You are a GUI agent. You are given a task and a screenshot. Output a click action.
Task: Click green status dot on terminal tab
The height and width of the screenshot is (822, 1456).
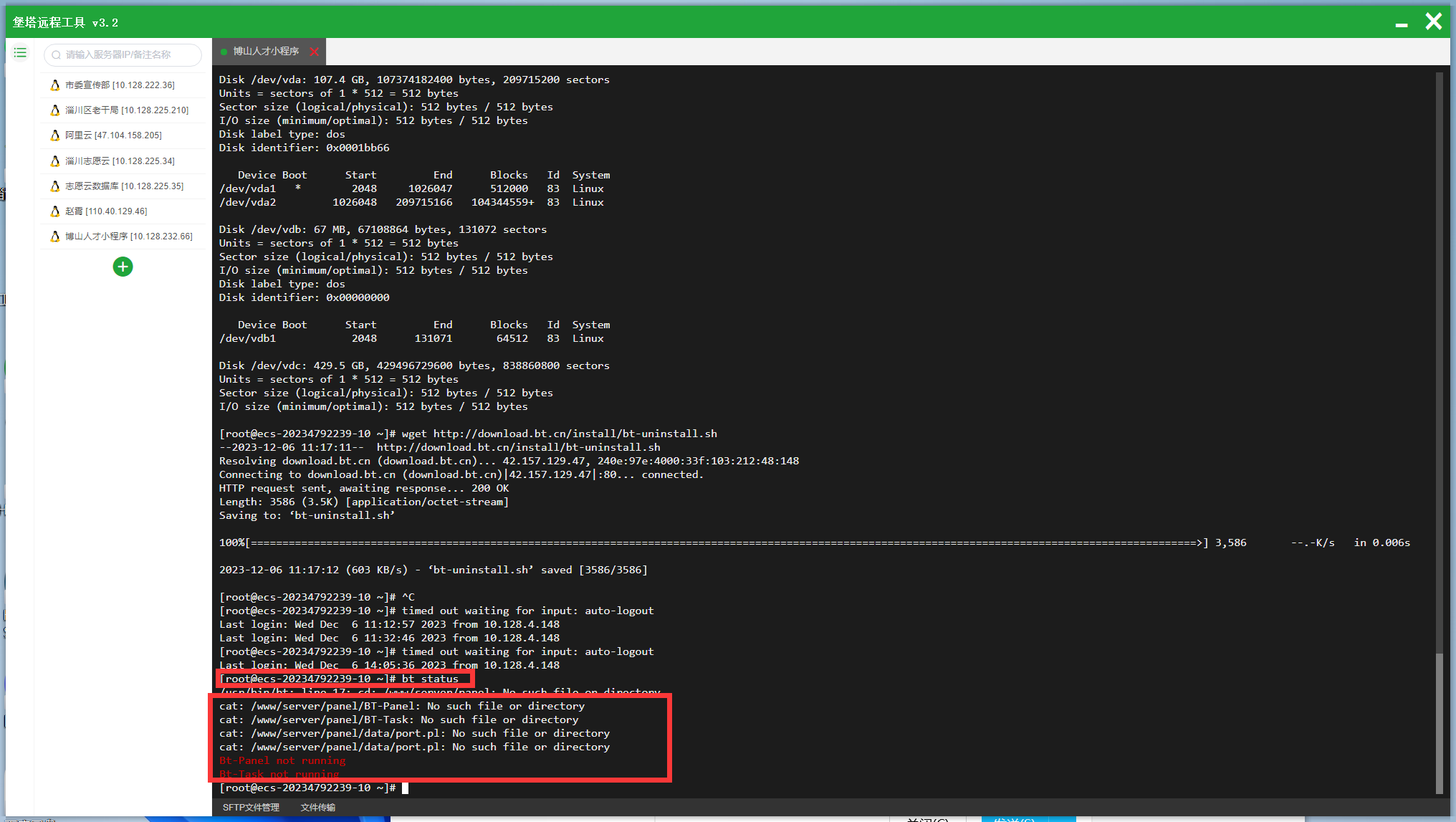point(224,52)
